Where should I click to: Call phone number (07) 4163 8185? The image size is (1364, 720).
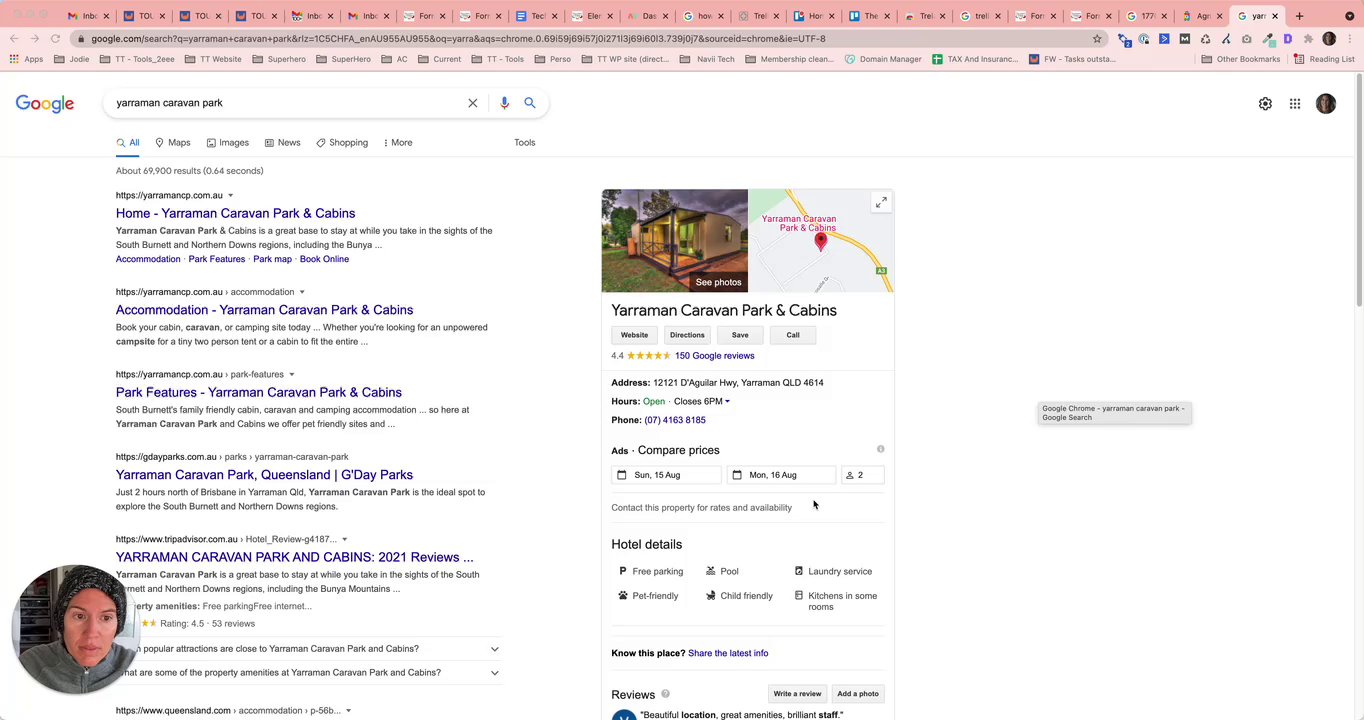675,420
